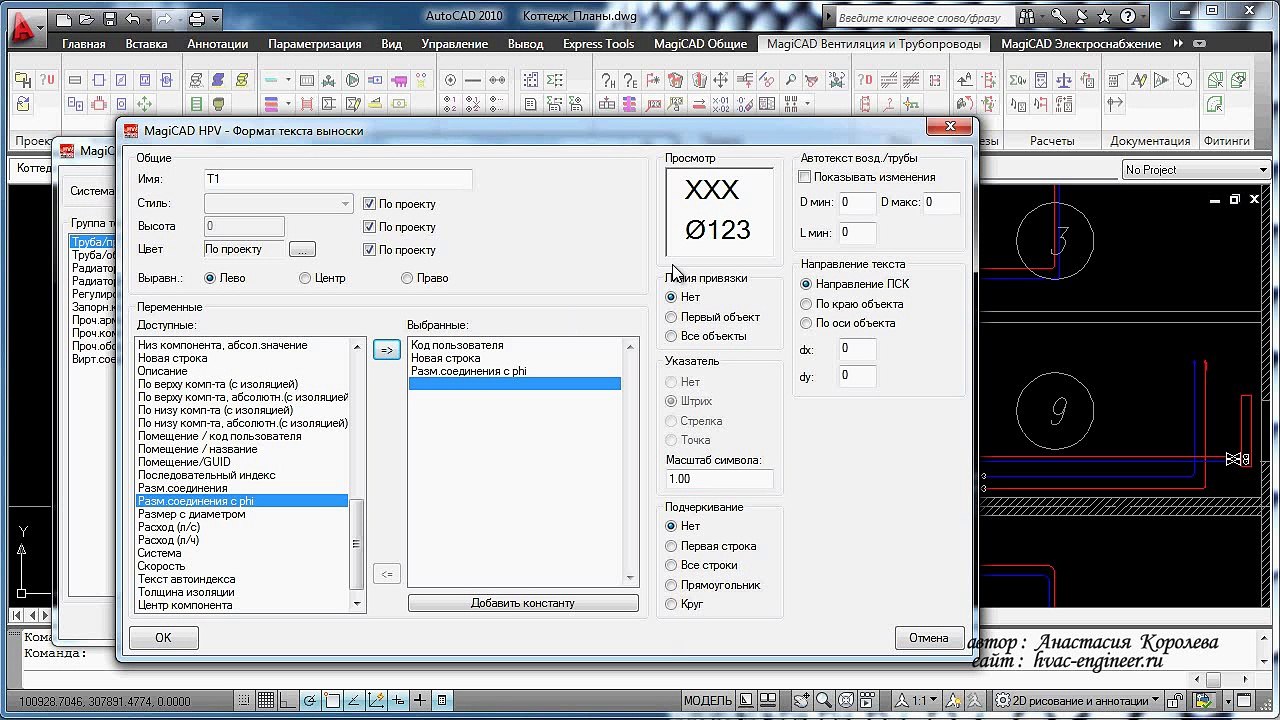Click the Plot printer icon
This screenshot has height=720, width=1280.
click(x=197, y=19)
